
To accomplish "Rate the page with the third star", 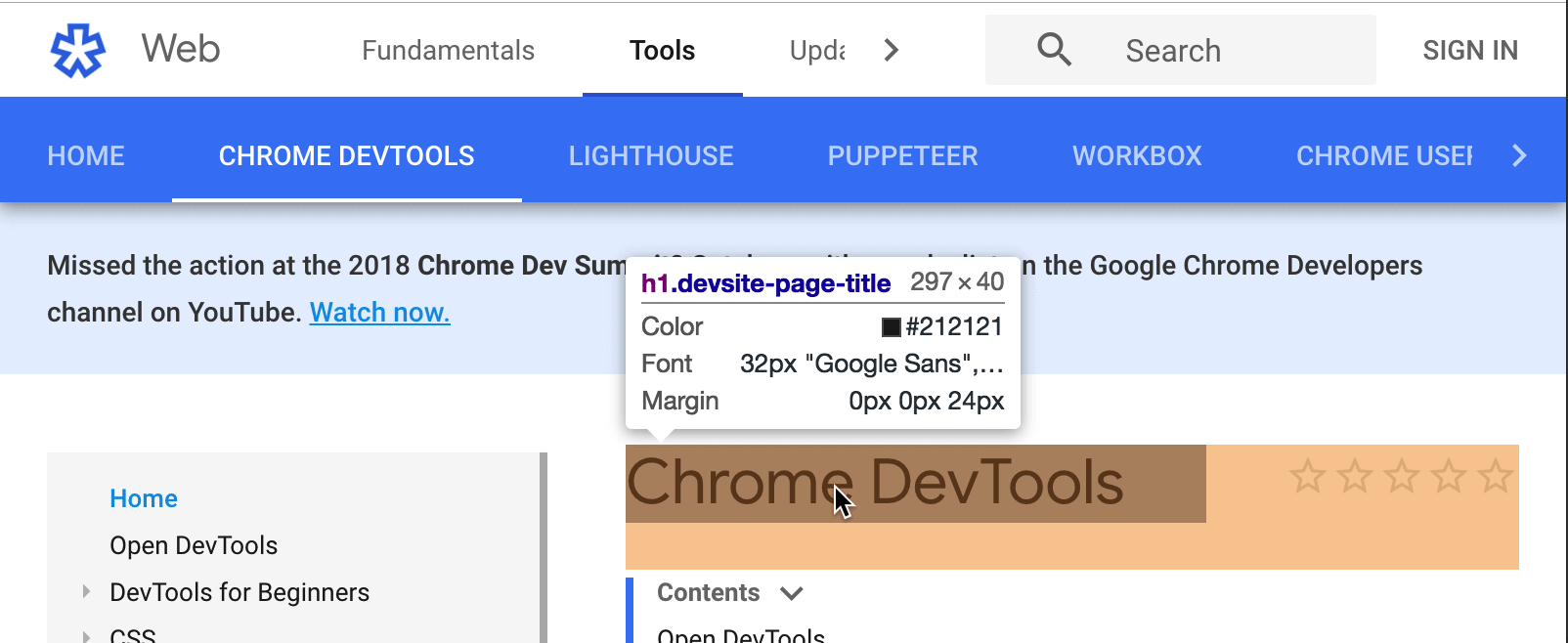I will tap(1402, 477).
